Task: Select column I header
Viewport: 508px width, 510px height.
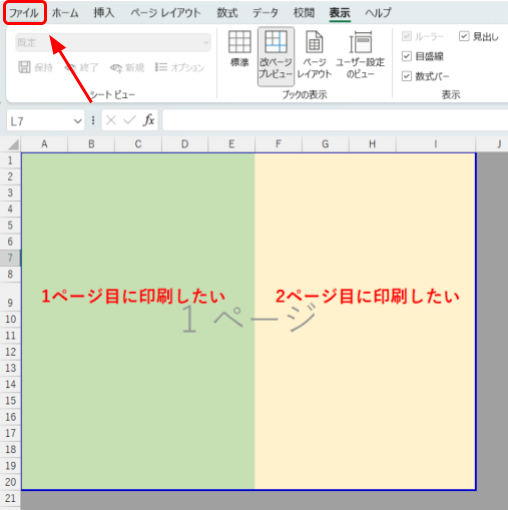Action: point(436,144)
